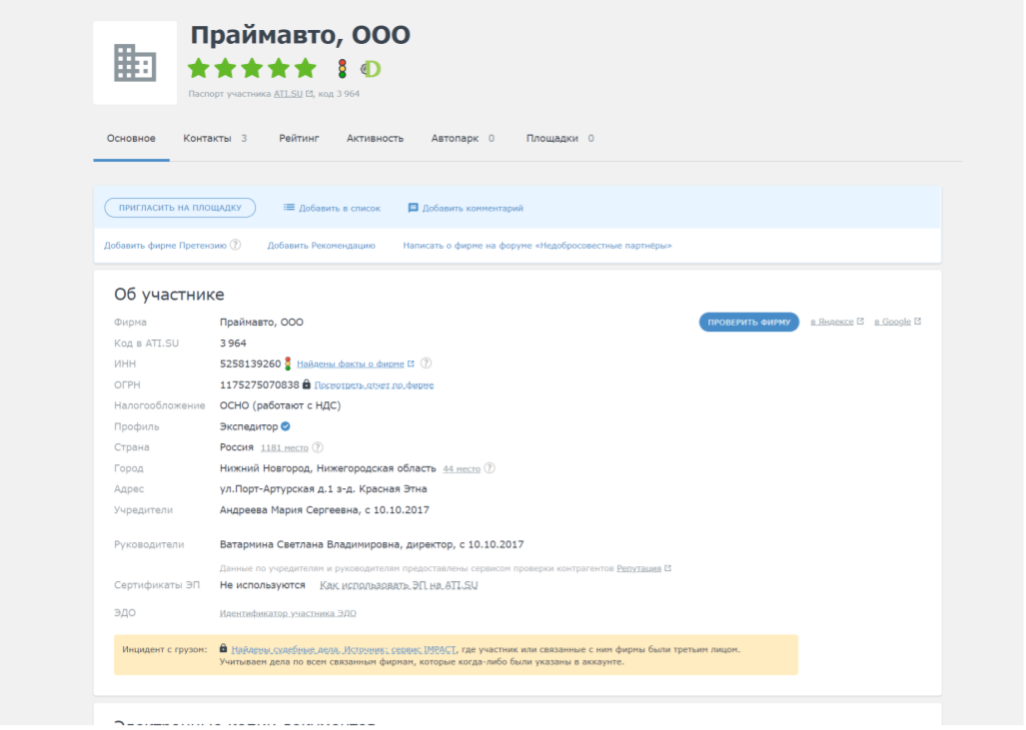Open the 1181 место country ranking link
The height and width of the screenshot is (730, 1026).
pyautogui.click(x=284, y=447)
